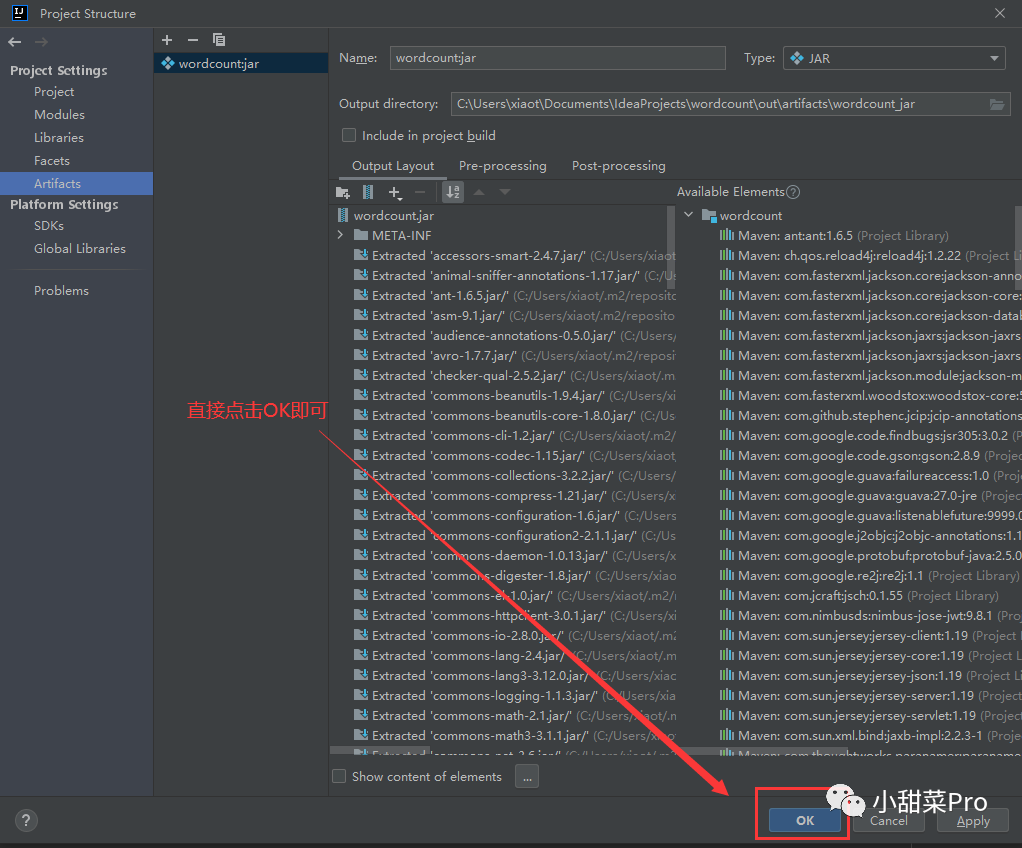
Task: Switch to Output Layout tab
Action: point(393,166)
